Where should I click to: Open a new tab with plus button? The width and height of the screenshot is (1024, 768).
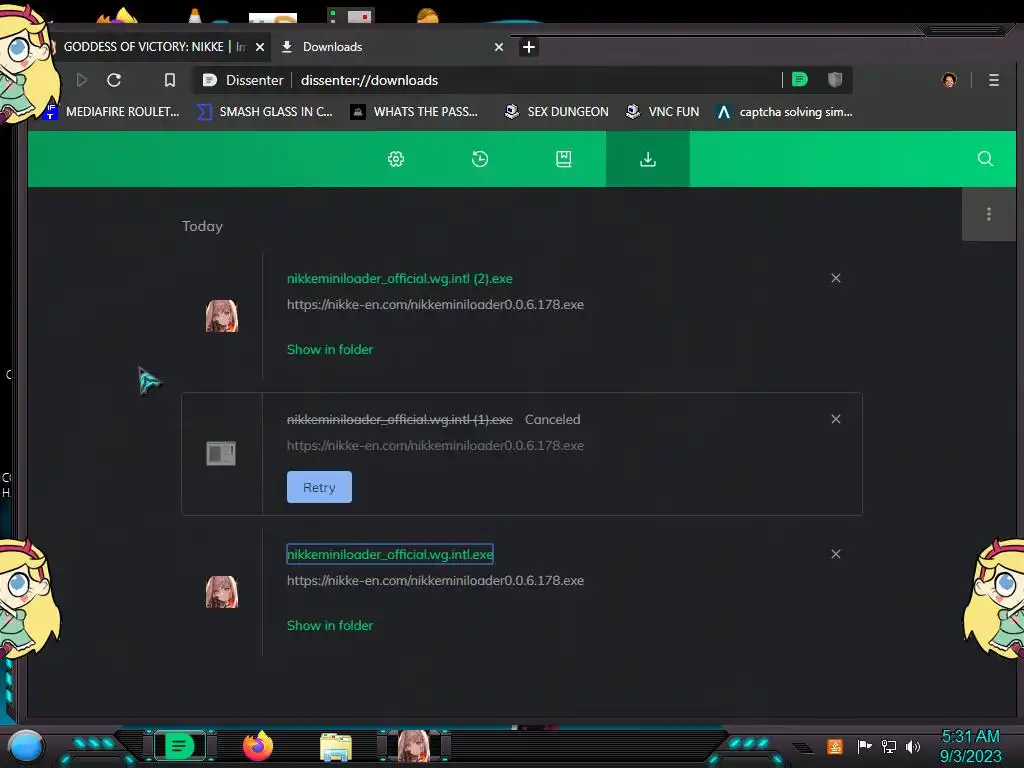529,47
